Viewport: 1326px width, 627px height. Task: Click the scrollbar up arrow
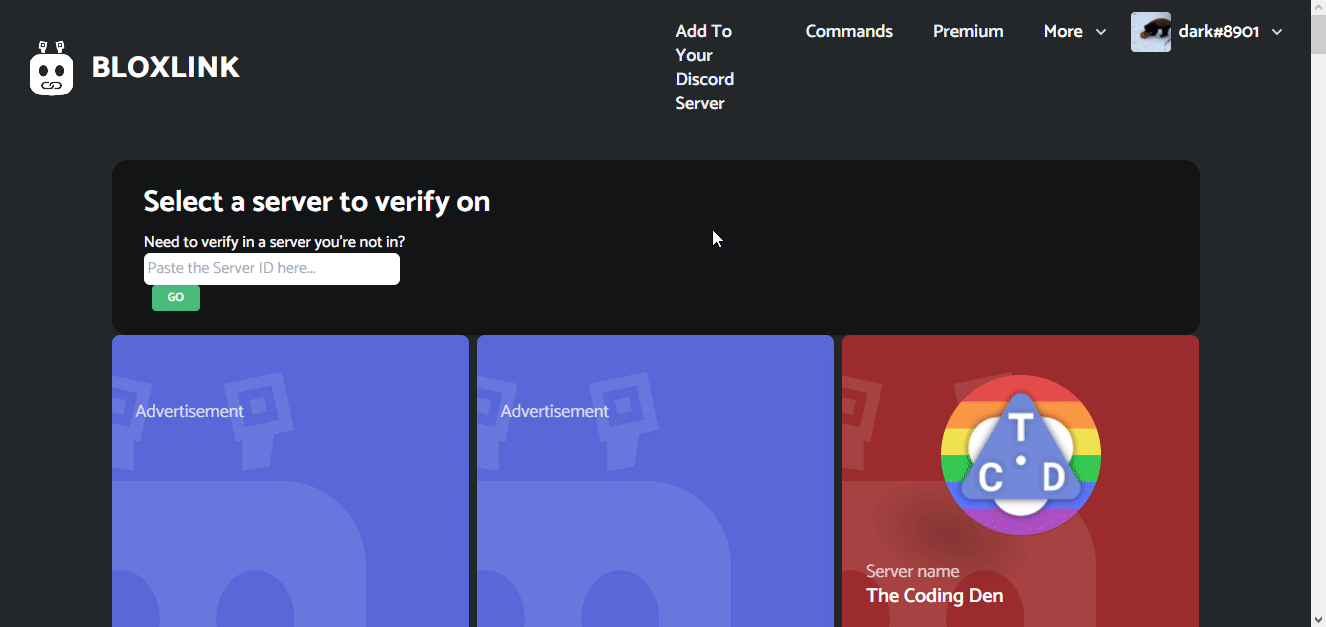1318,8
